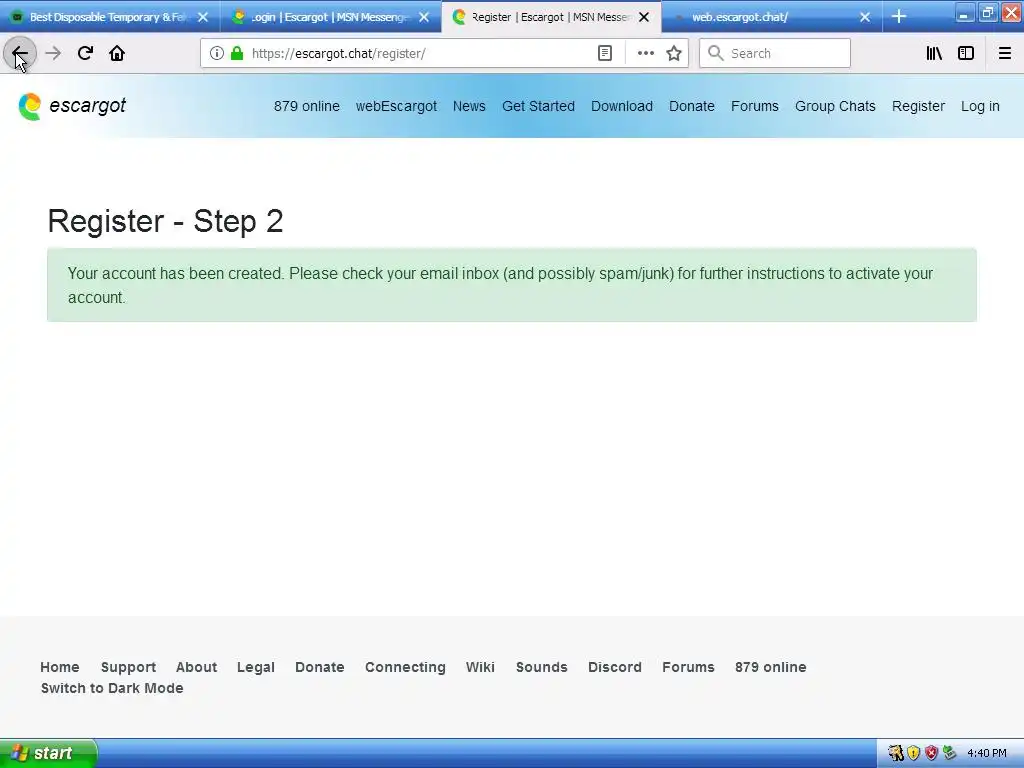Screen dimensions: 1024x768
Task: Open footer Legal link
Action: tap(255, 667)
